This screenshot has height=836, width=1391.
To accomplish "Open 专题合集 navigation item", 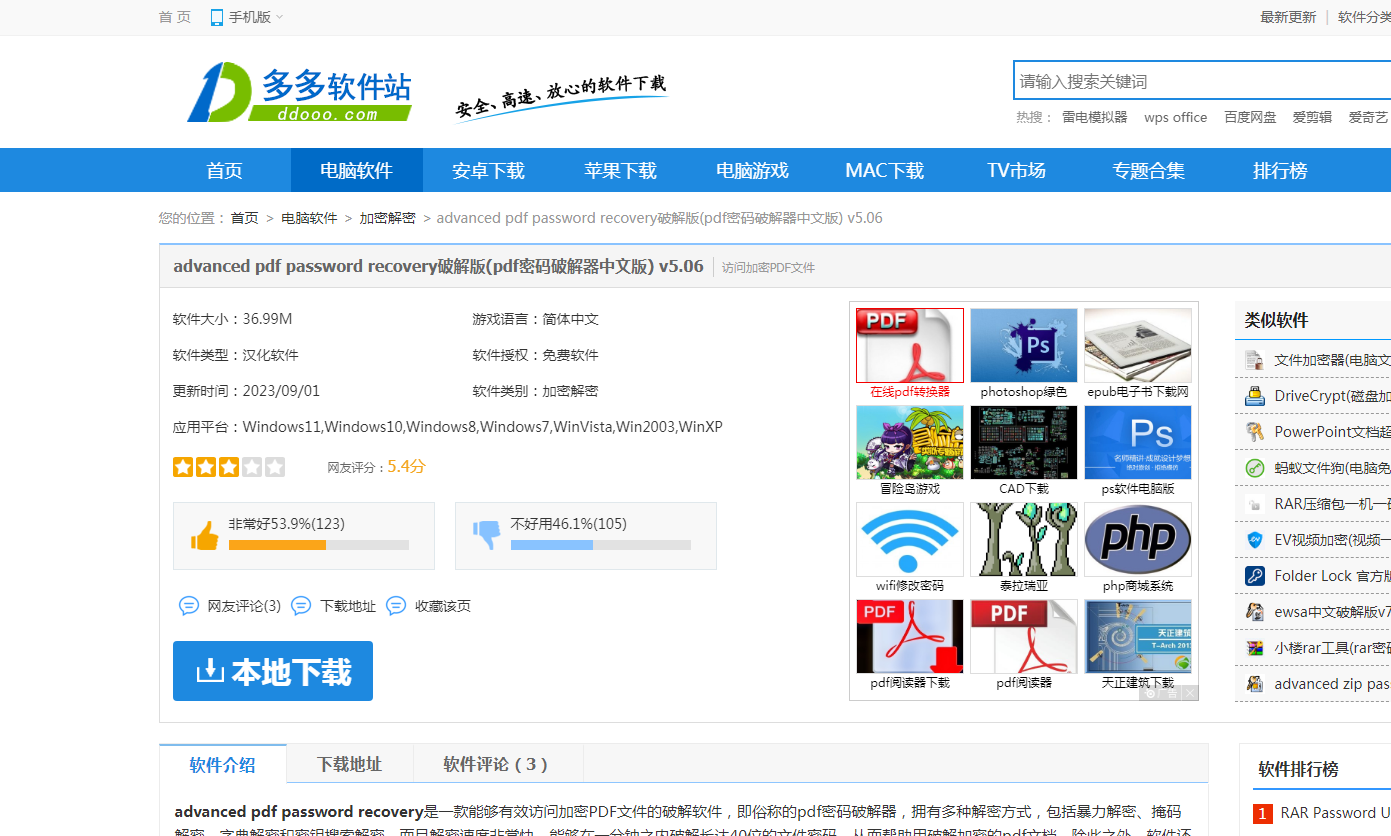I will [1149, 170].
